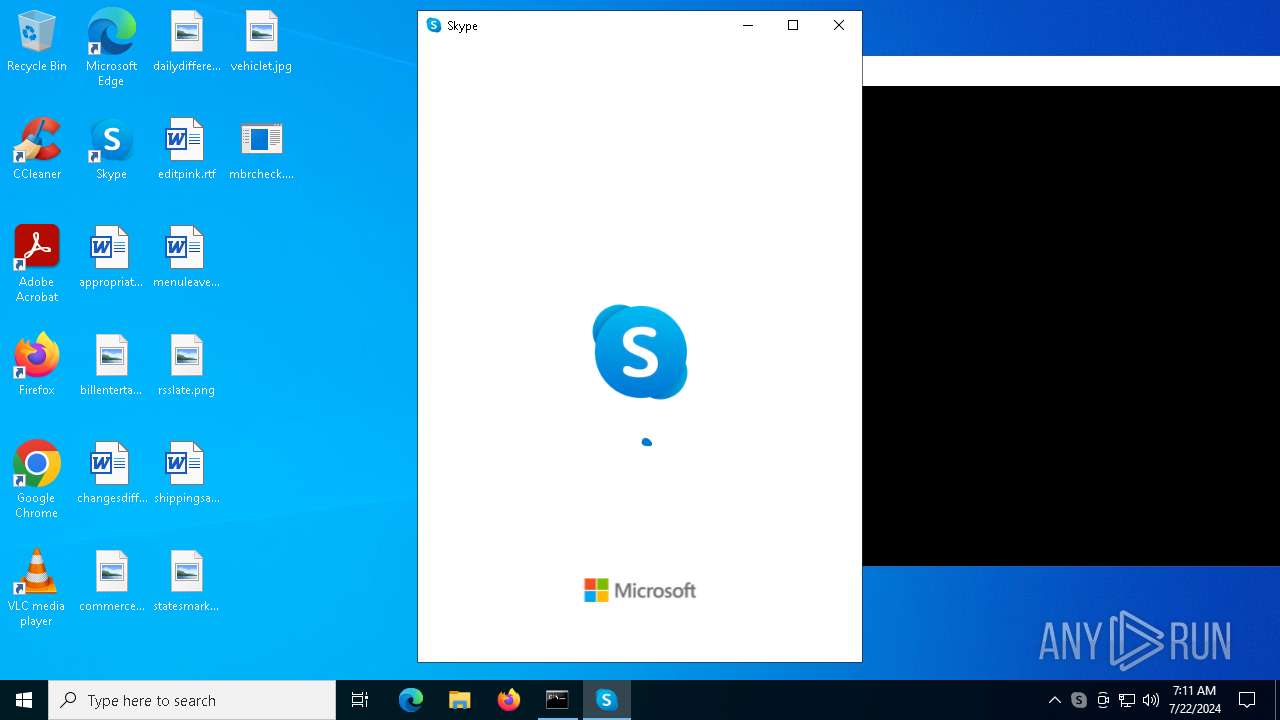The width and height of the screenshot is (1280, 720).
Task: Select the mbrcheck... application icon
Action: tap(261, 150)
